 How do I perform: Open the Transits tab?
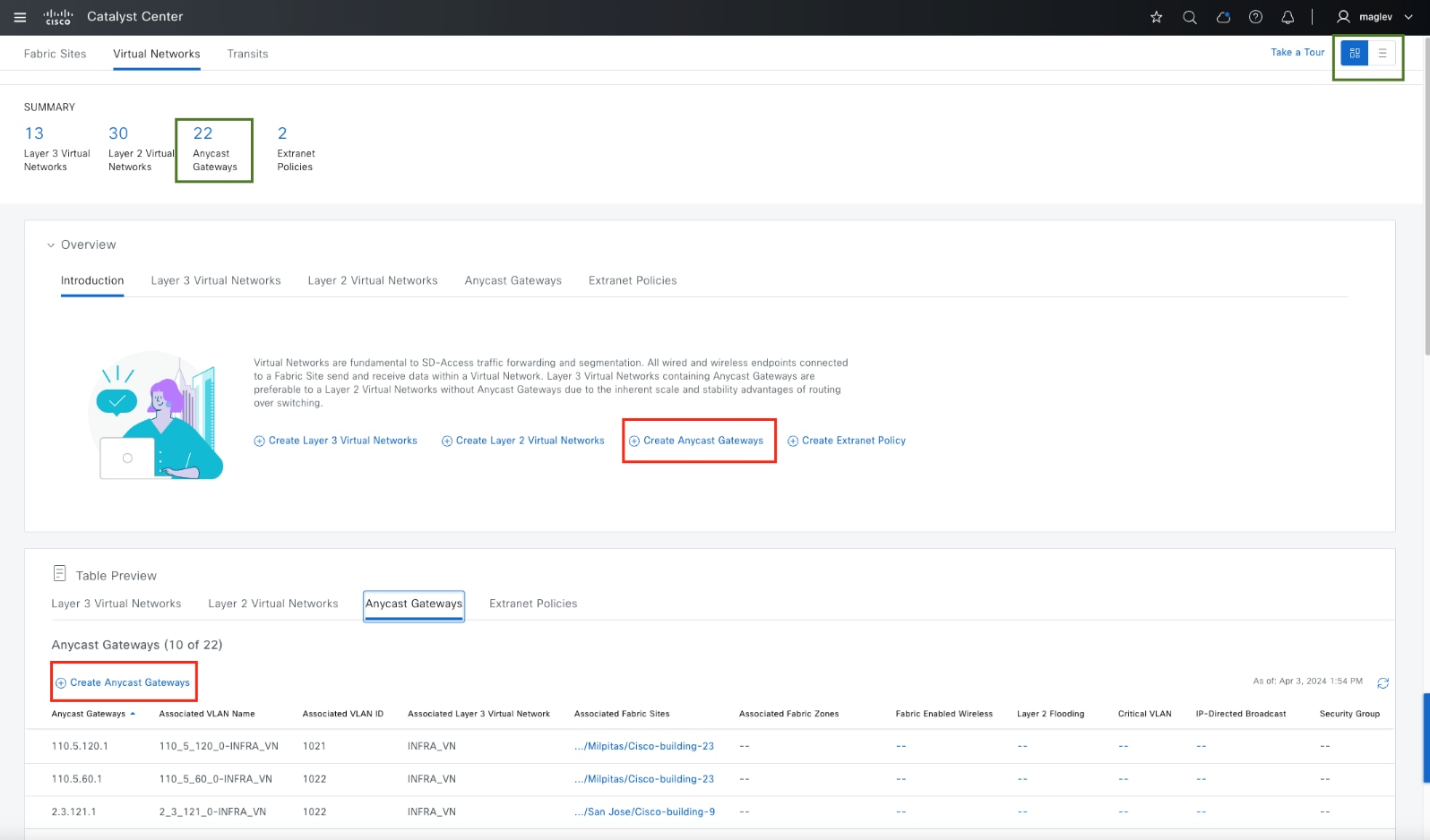coord(247,54)
